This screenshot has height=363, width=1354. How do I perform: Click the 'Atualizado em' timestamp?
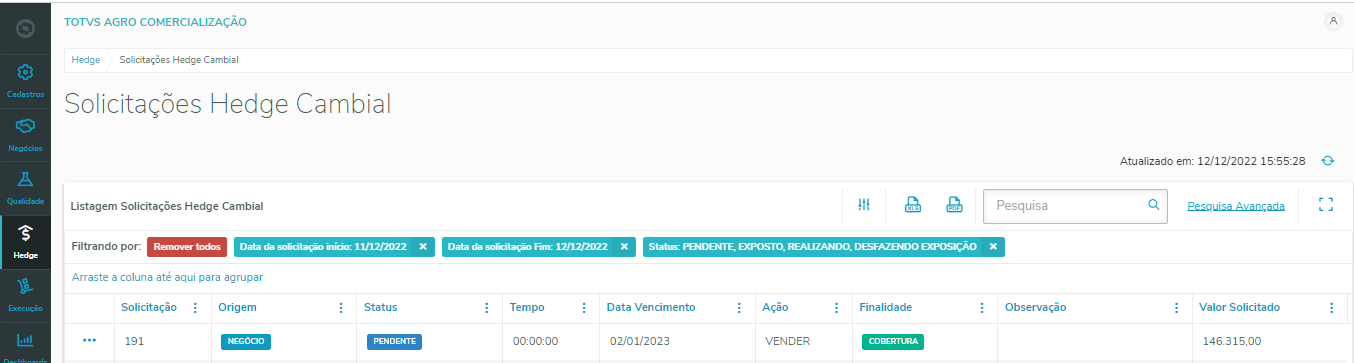pos(1212,160)
